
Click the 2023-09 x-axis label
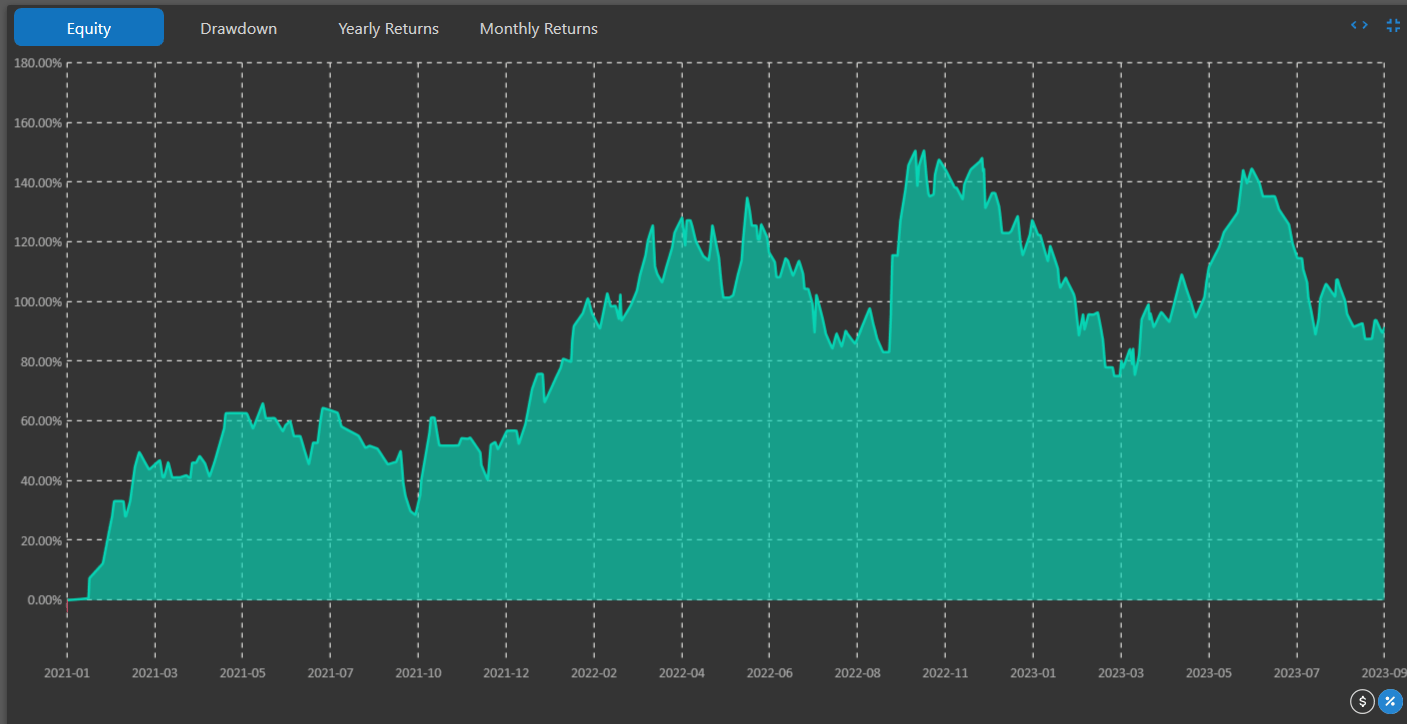pos(1383,673)
